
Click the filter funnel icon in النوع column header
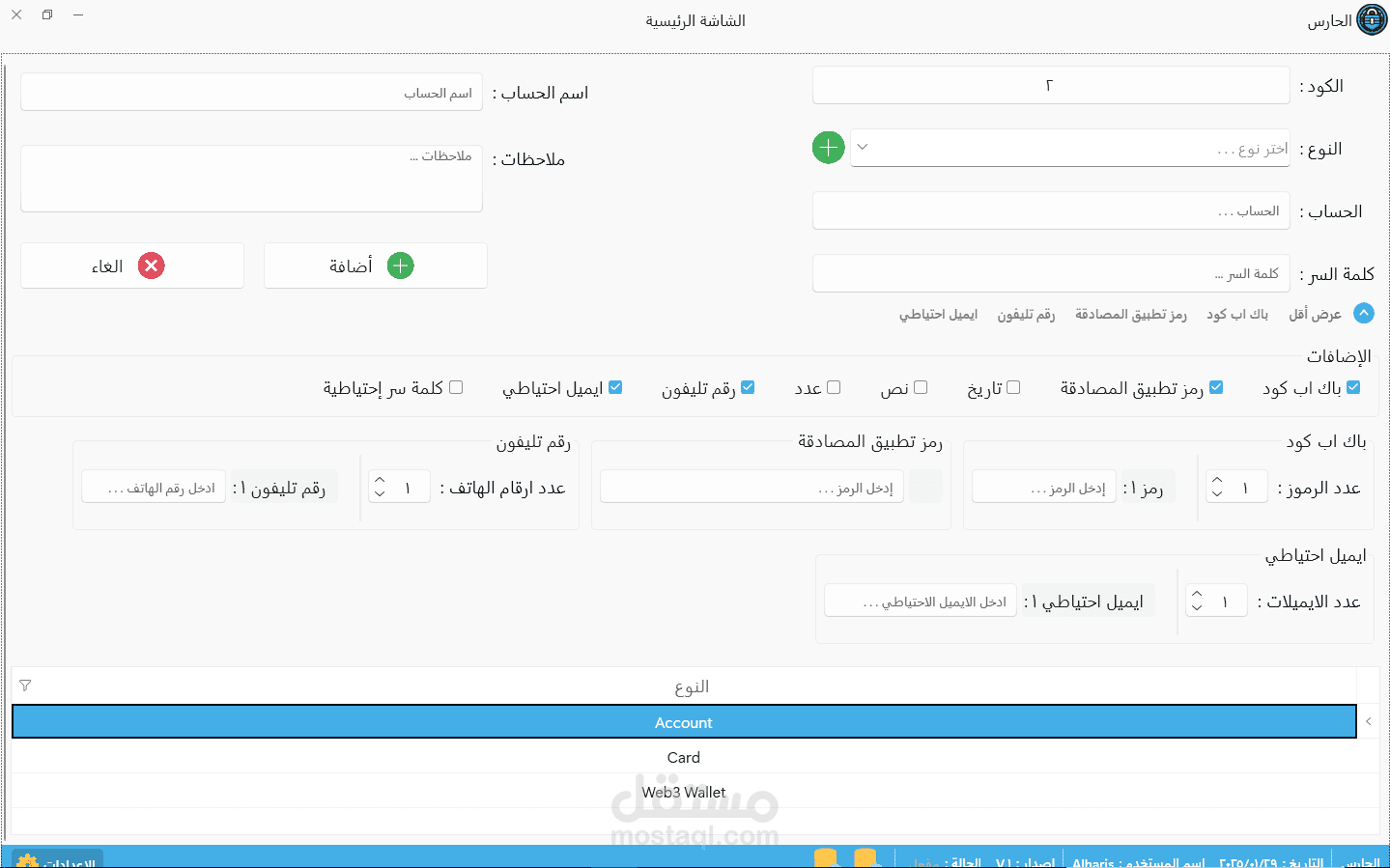click(25, 686)
